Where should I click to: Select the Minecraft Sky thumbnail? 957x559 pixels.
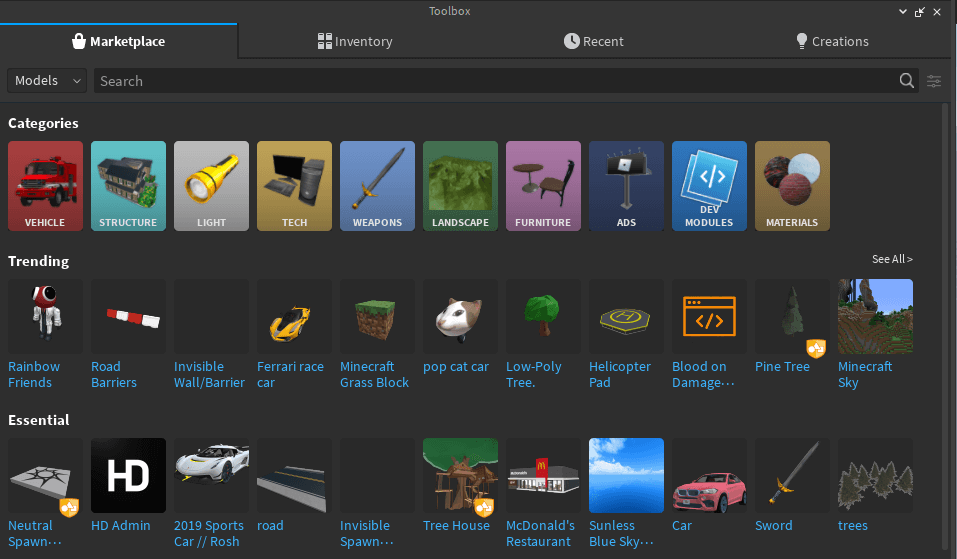point(875,316)
